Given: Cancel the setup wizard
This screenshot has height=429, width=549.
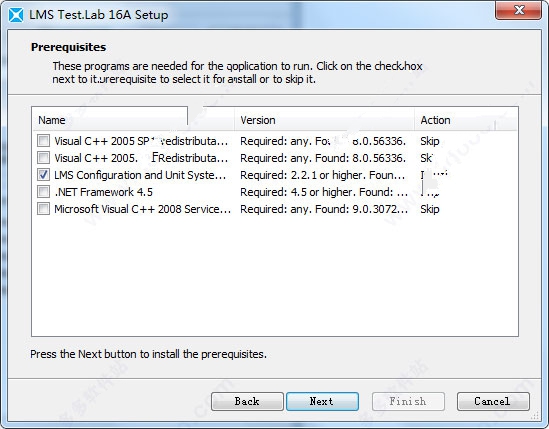Looking at the screenshot, I should click(x=493, y=401).
